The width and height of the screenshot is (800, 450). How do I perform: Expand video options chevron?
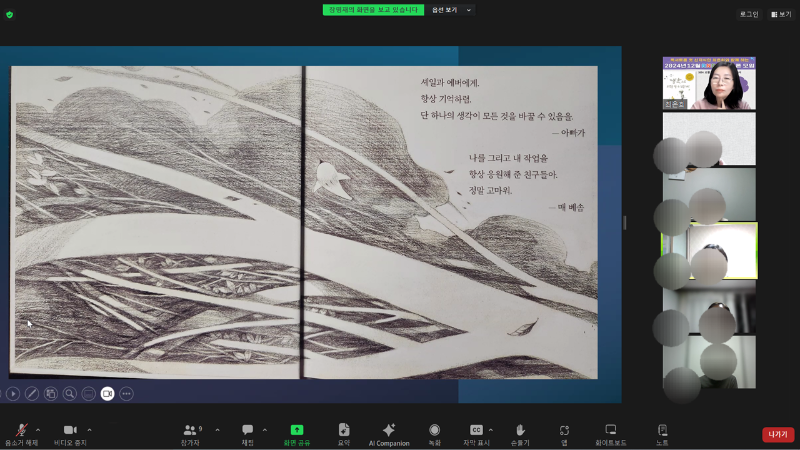click(x=89, y=430)
